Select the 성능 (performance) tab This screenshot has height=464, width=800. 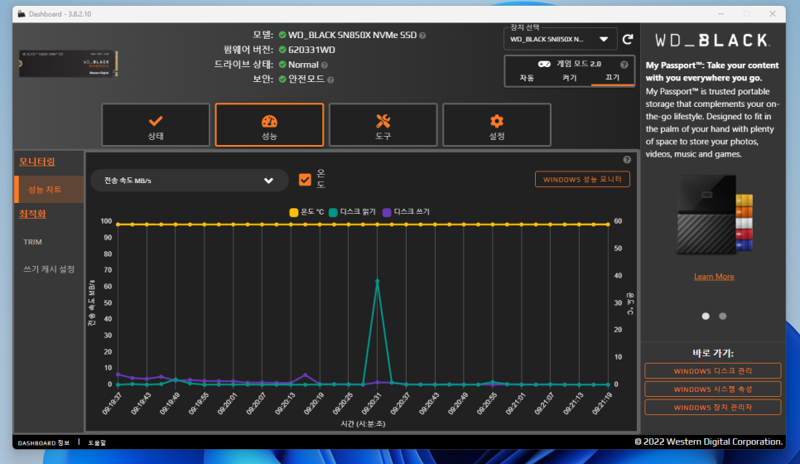[269, 125]
